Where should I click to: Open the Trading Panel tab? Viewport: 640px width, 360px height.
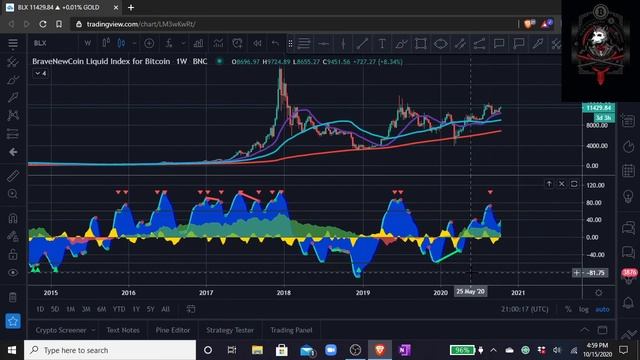(291, 330)
